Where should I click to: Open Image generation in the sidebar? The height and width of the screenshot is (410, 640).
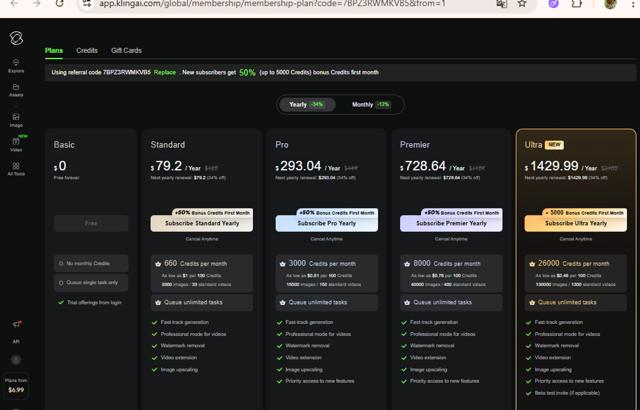pyautogui.click(x=16, y=120)
